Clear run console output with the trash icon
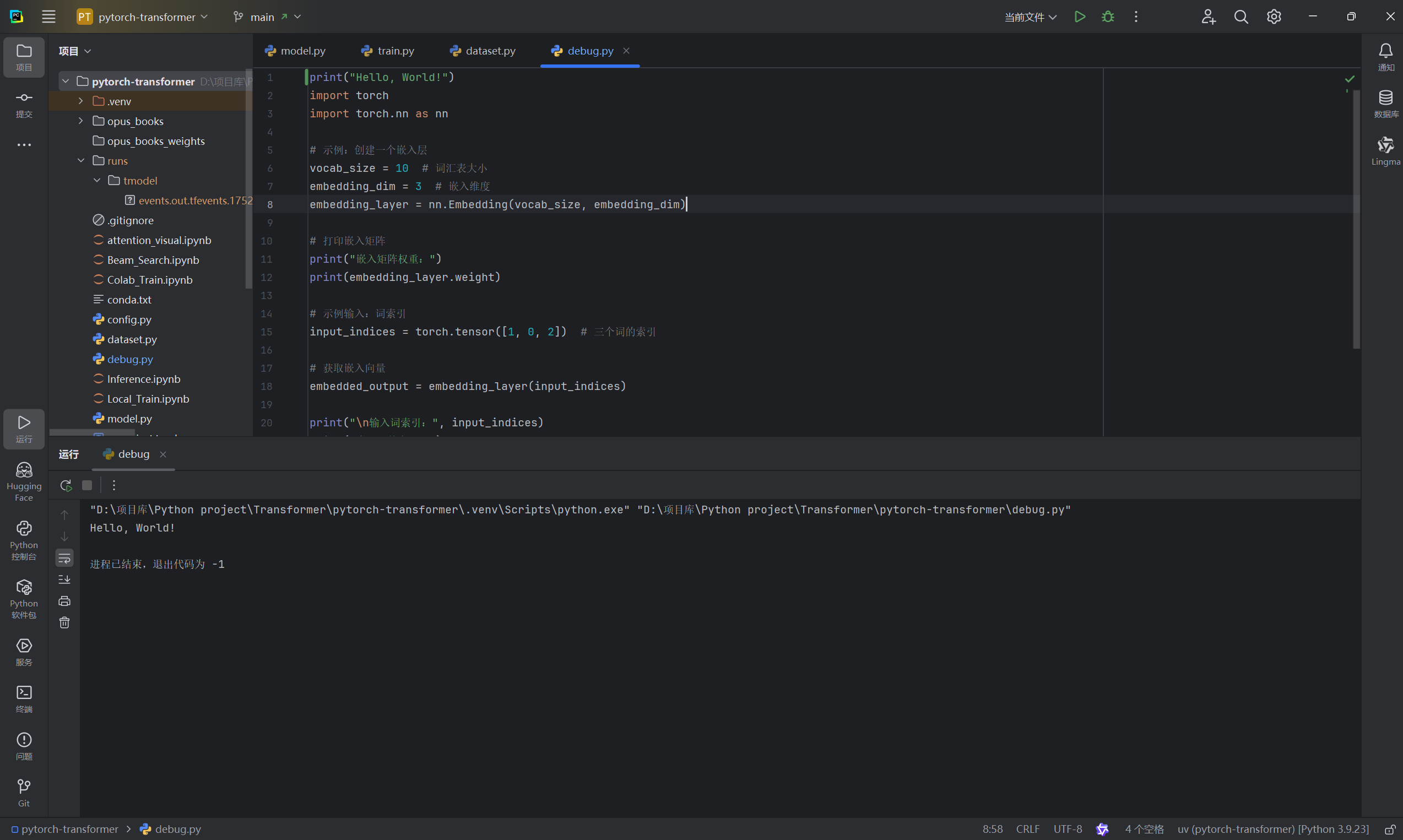Viewport: 1403px width, 840px height. click(64, 622)
